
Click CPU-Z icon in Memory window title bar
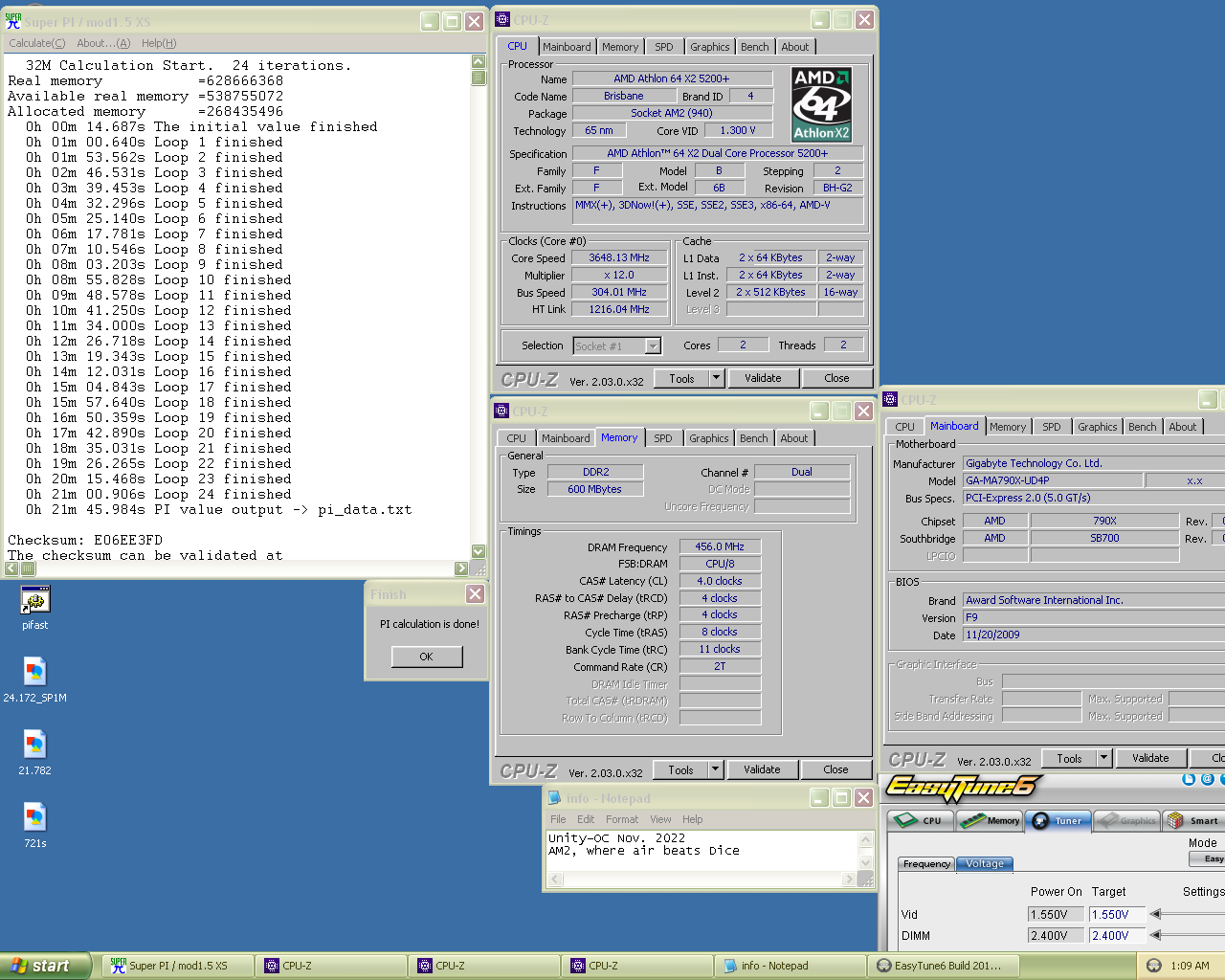[x=501, y=411]
